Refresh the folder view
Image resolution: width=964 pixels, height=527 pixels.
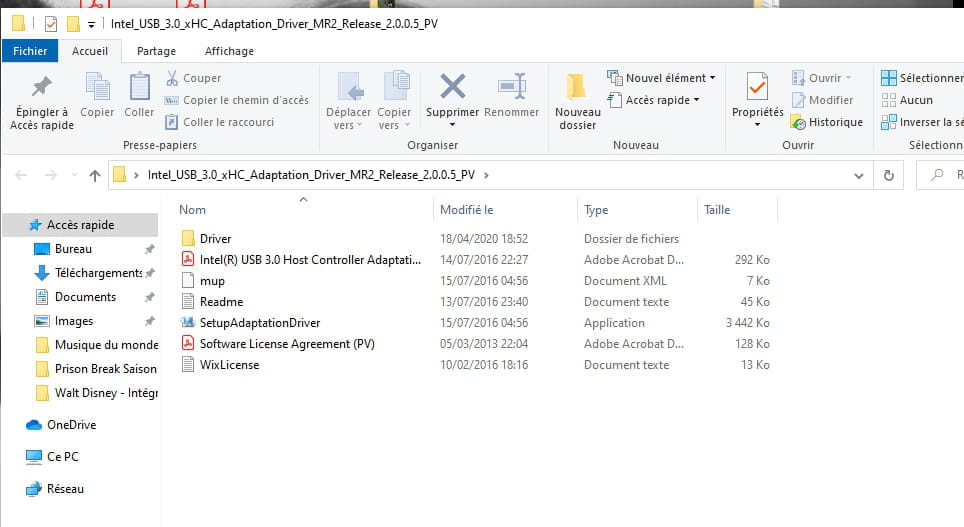[888, 176]
